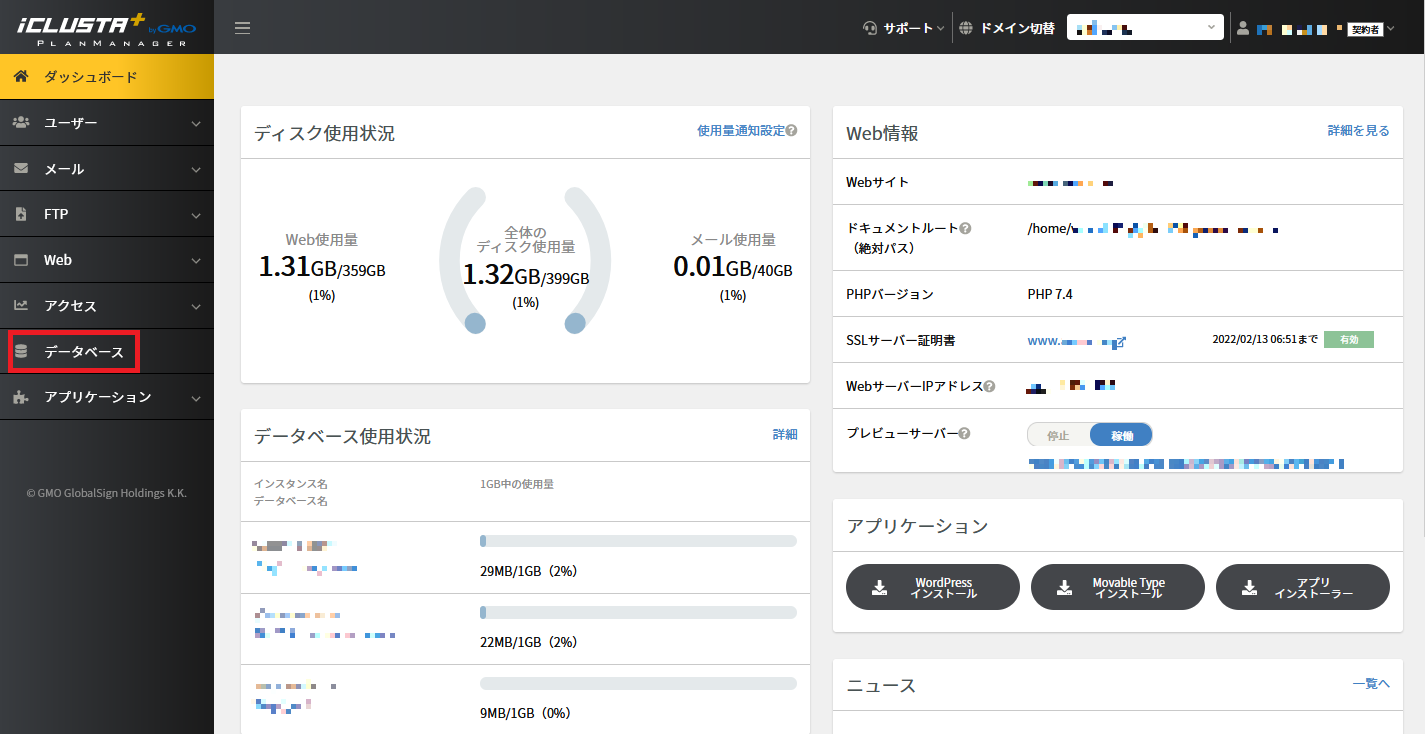The width and height of the screenshot is (1425, 734).
Task: Click the iCLUSTA+ Plan Manager logo
Action: 107,28
